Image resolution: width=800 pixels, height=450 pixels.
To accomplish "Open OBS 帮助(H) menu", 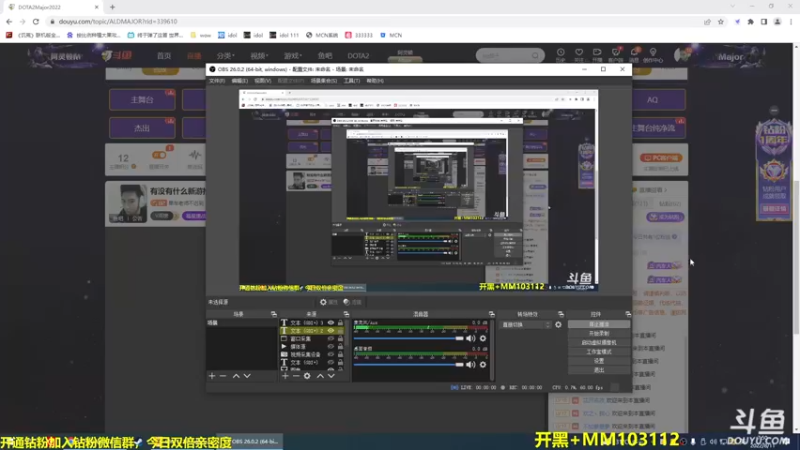I will point(375,81).
